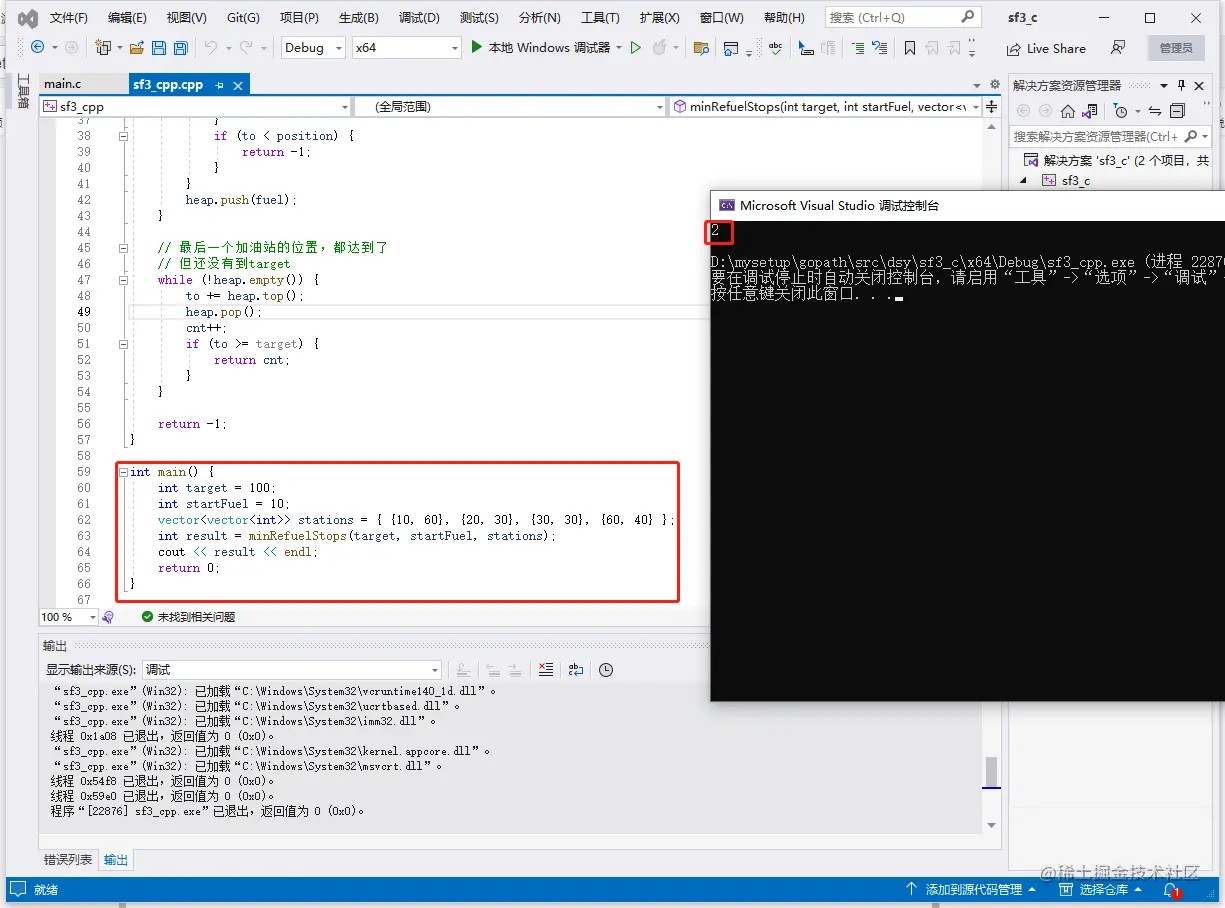Open the Debug configuration dropdown
Viewport: 1225px width, 908px height.
(313, 47)
